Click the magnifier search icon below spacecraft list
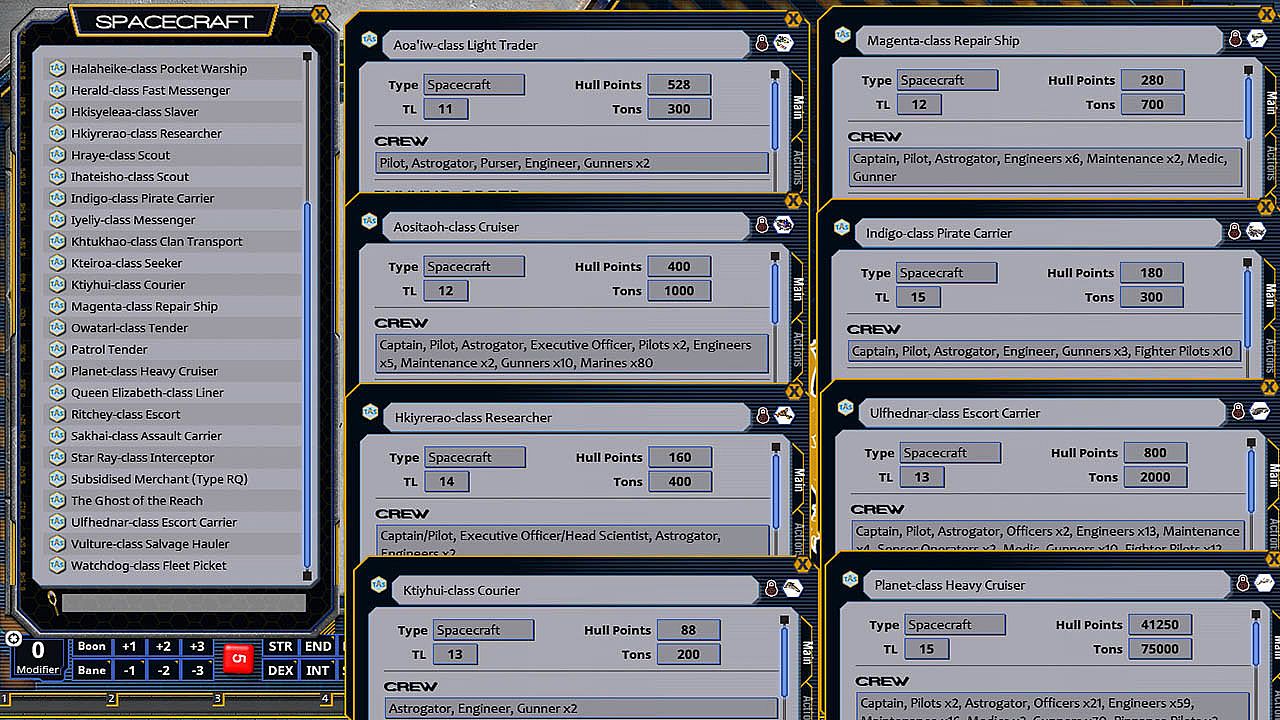 coord(51,600)
